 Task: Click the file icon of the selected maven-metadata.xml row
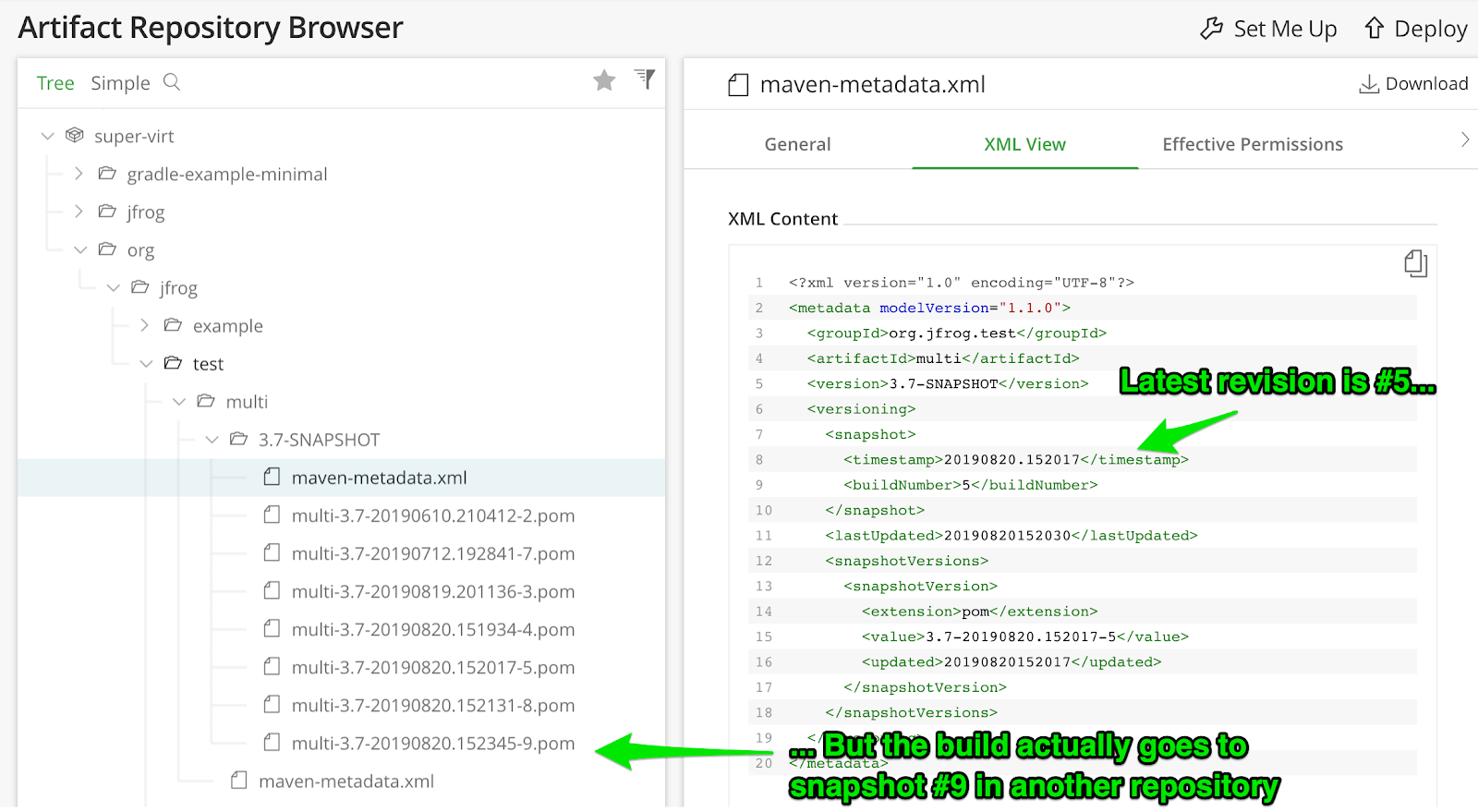(x=272, y=477)
